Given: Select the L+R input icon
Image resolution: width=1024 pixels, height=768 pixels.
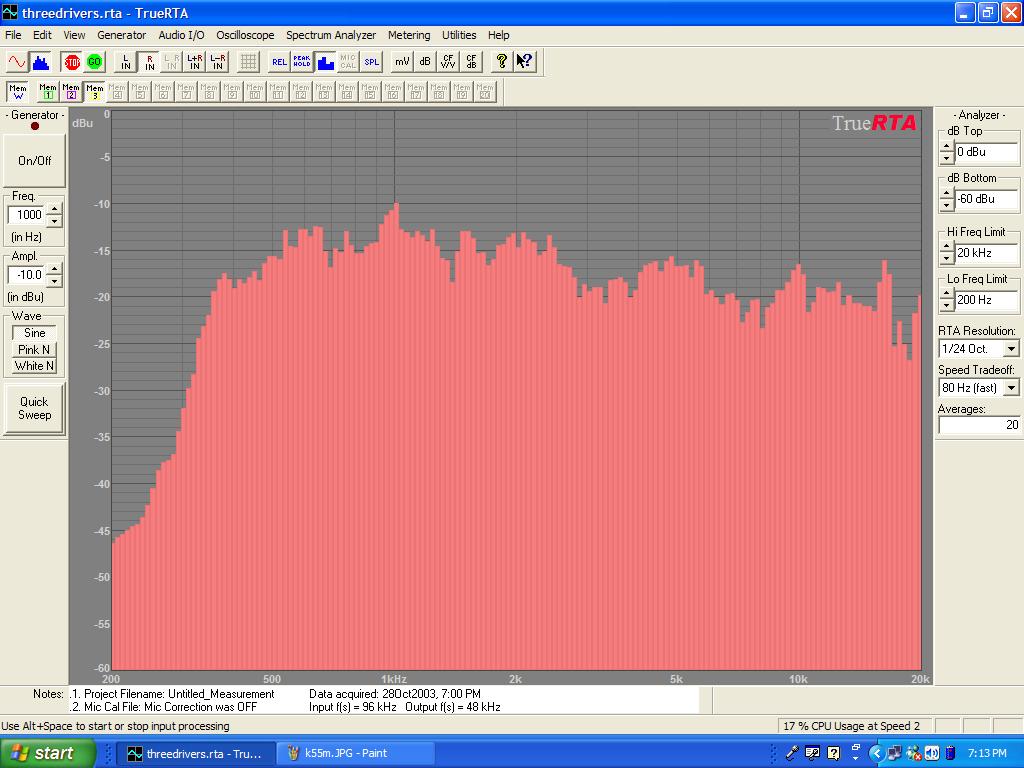Looking at the screenshot, I should (x=195, y=62).
